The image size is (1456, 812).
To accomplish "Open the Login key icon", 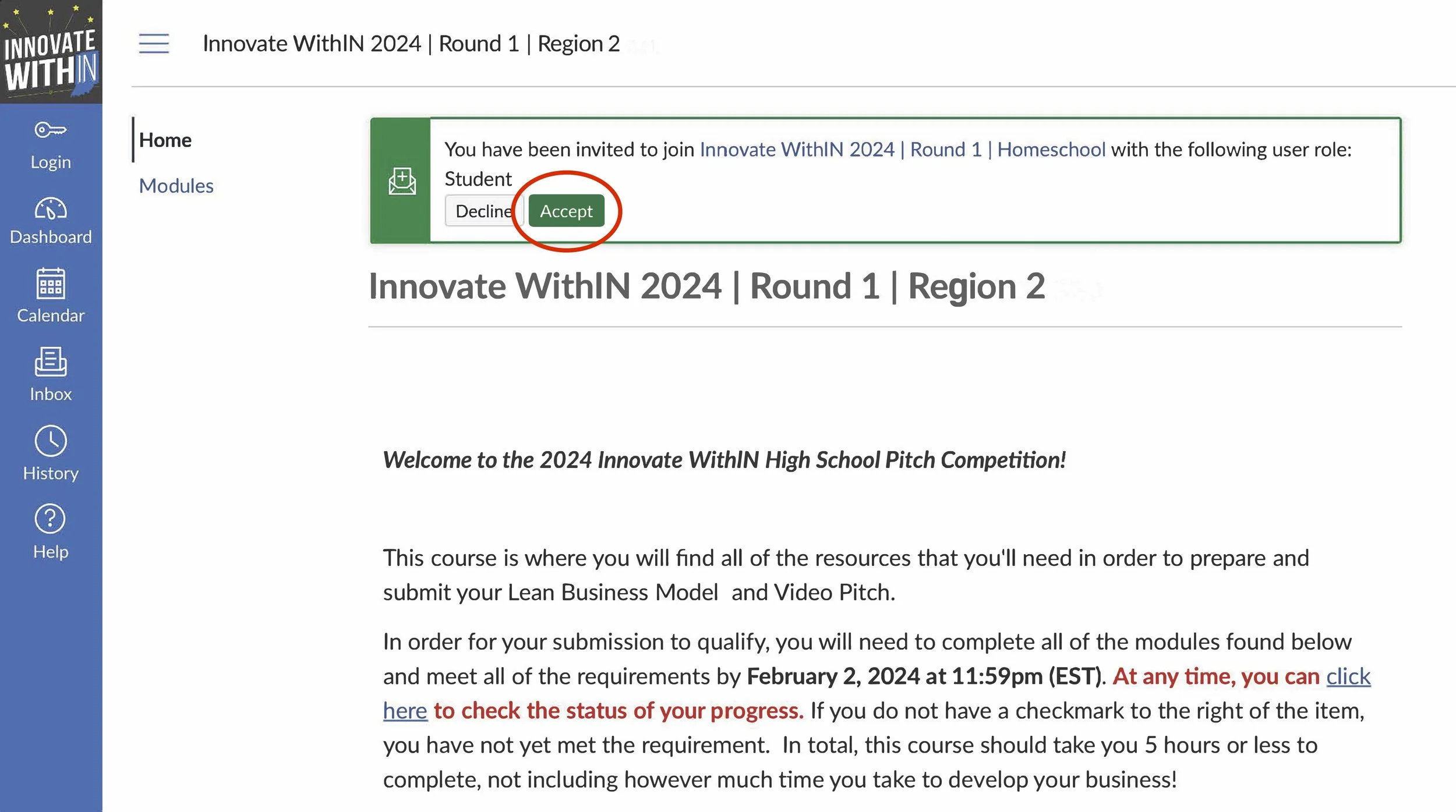I will coord(51,129).
